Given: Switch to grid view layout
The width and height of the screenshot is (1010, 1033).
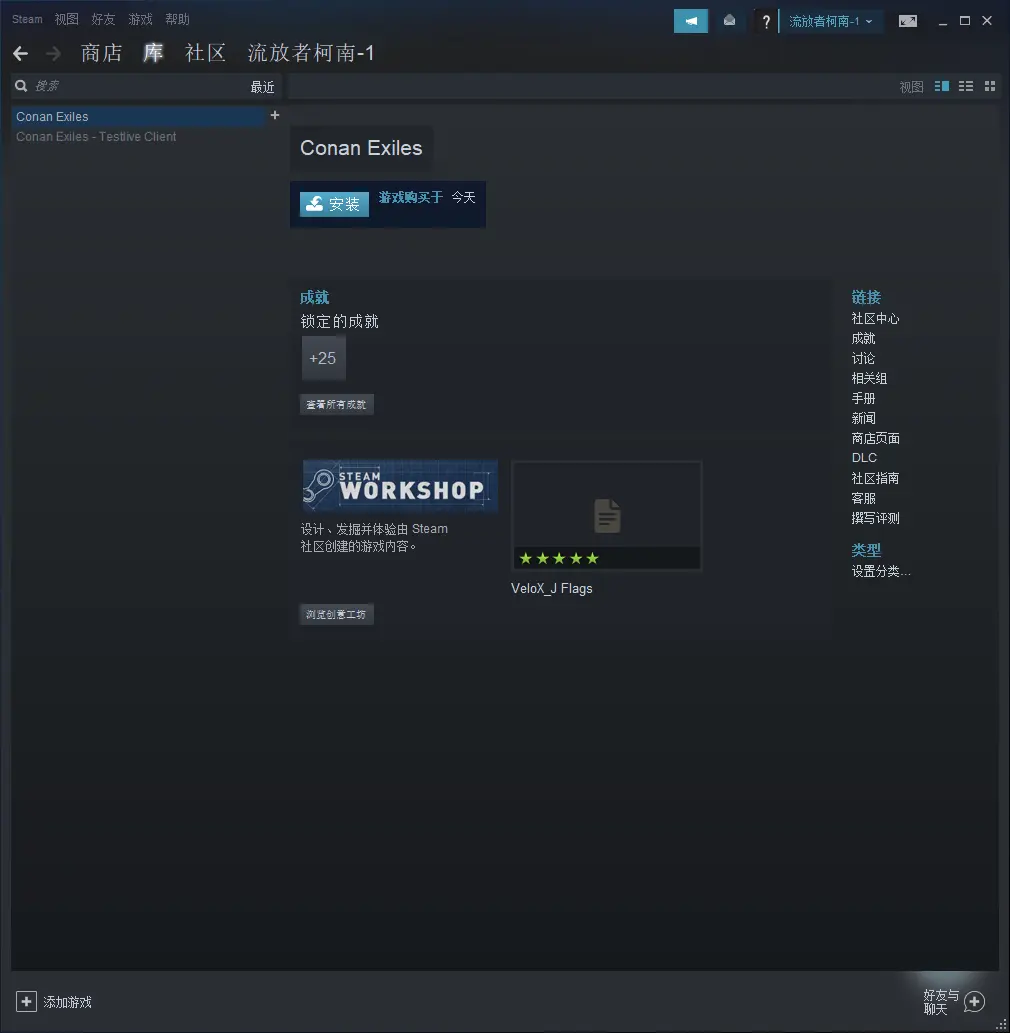Looking at the screenshot, I should tap(990, 86).
